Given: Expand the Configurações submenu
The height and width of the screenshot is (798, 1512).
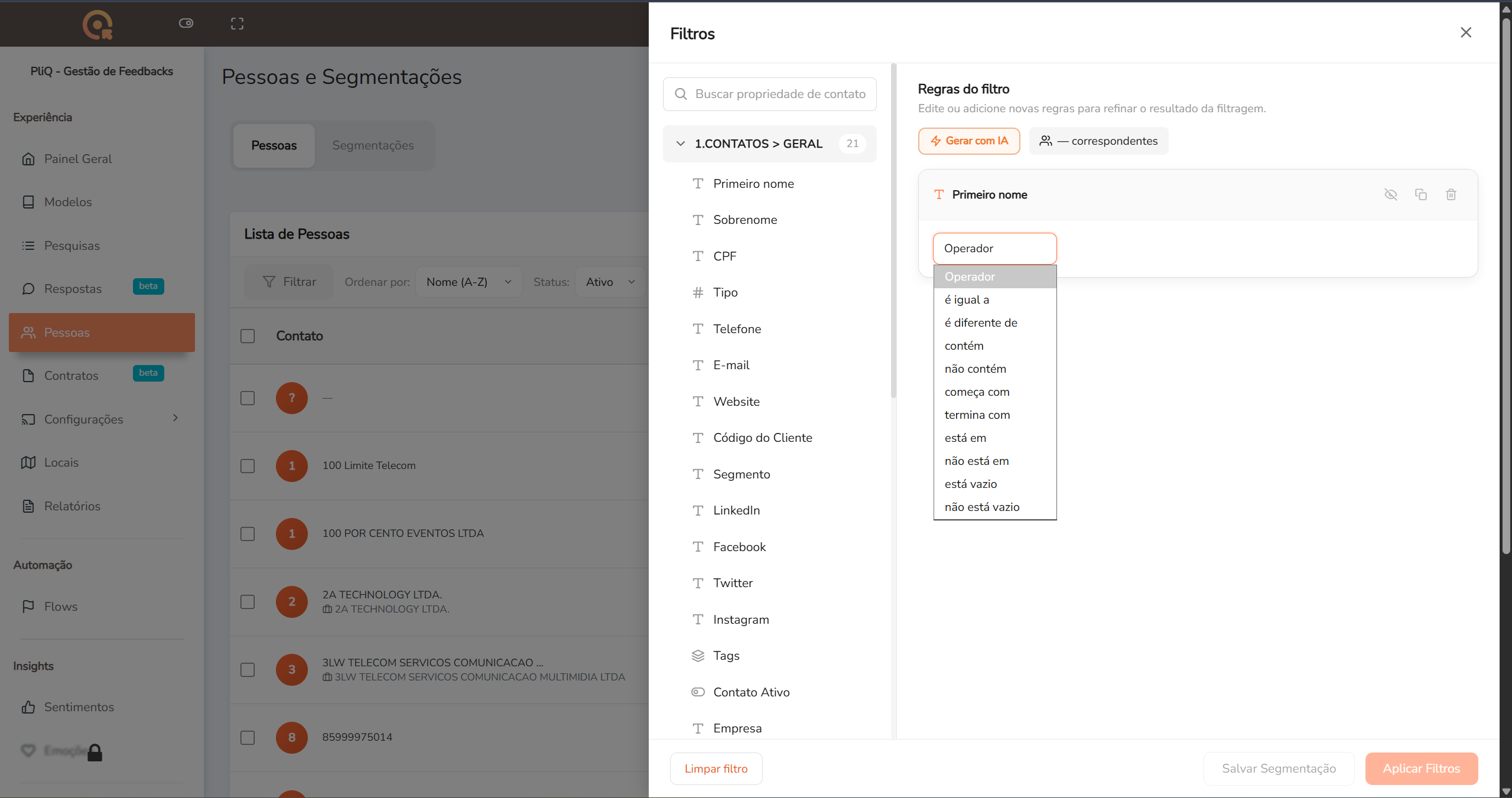Looking at the screenshot, I should (175, 418).
